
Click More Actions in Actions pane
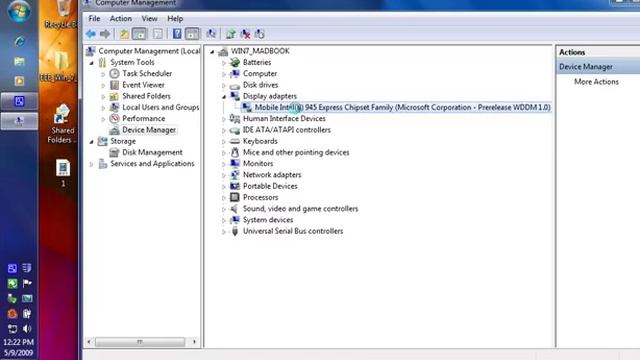pos(596,82)
